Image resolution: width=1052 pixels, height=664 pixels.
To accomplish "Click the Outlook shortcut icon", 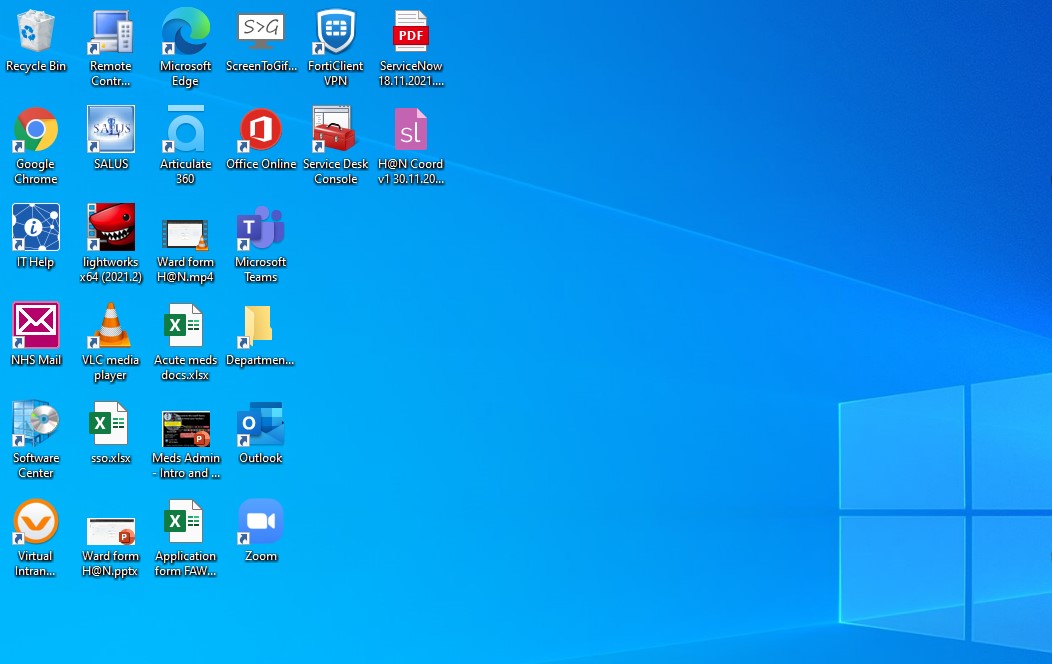I will [261, 423].
